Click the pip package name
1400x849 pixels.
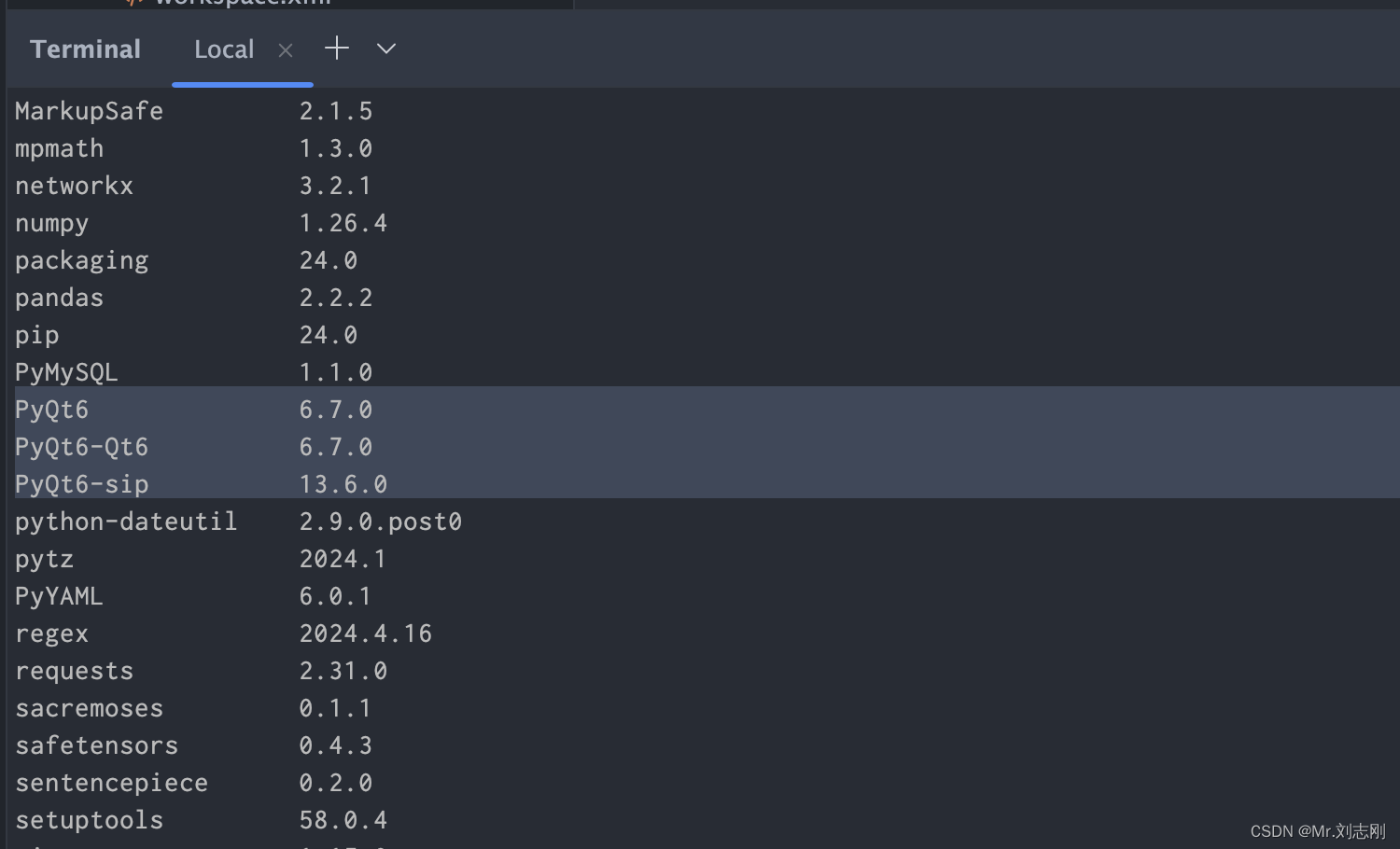tap(36, 336)
